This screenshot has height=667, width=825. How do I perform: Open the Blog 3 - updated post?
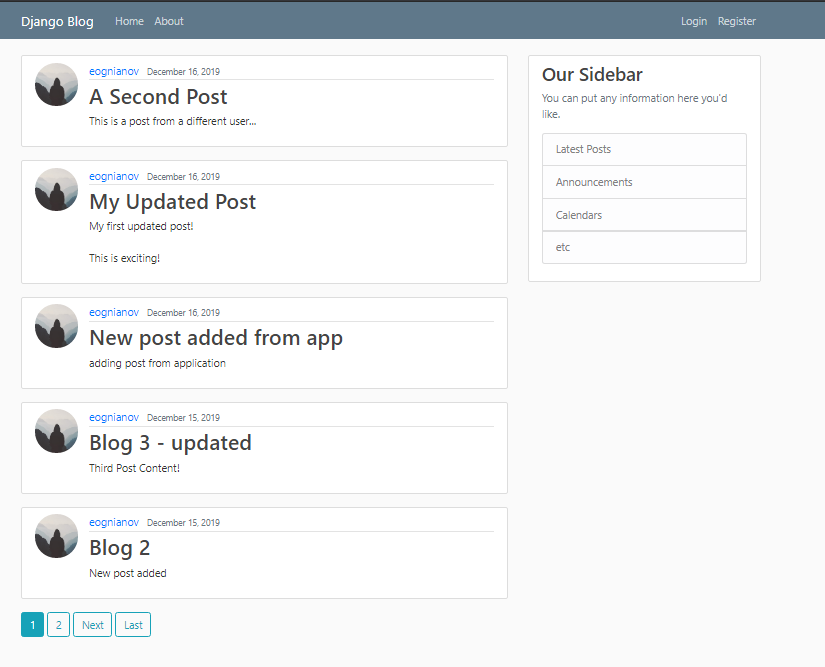point(170,443)
